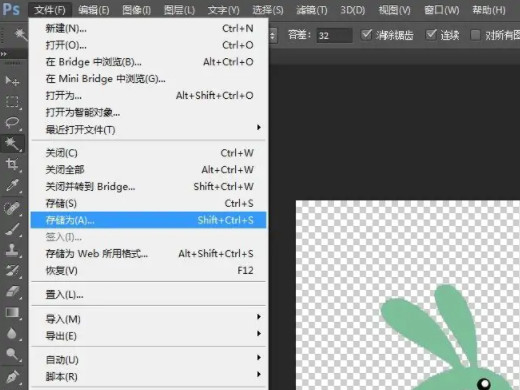Open the 编辑(E) menu
The height and width of the screenshot is (390, 520).
pyautogui.click(x=94, y=10)
